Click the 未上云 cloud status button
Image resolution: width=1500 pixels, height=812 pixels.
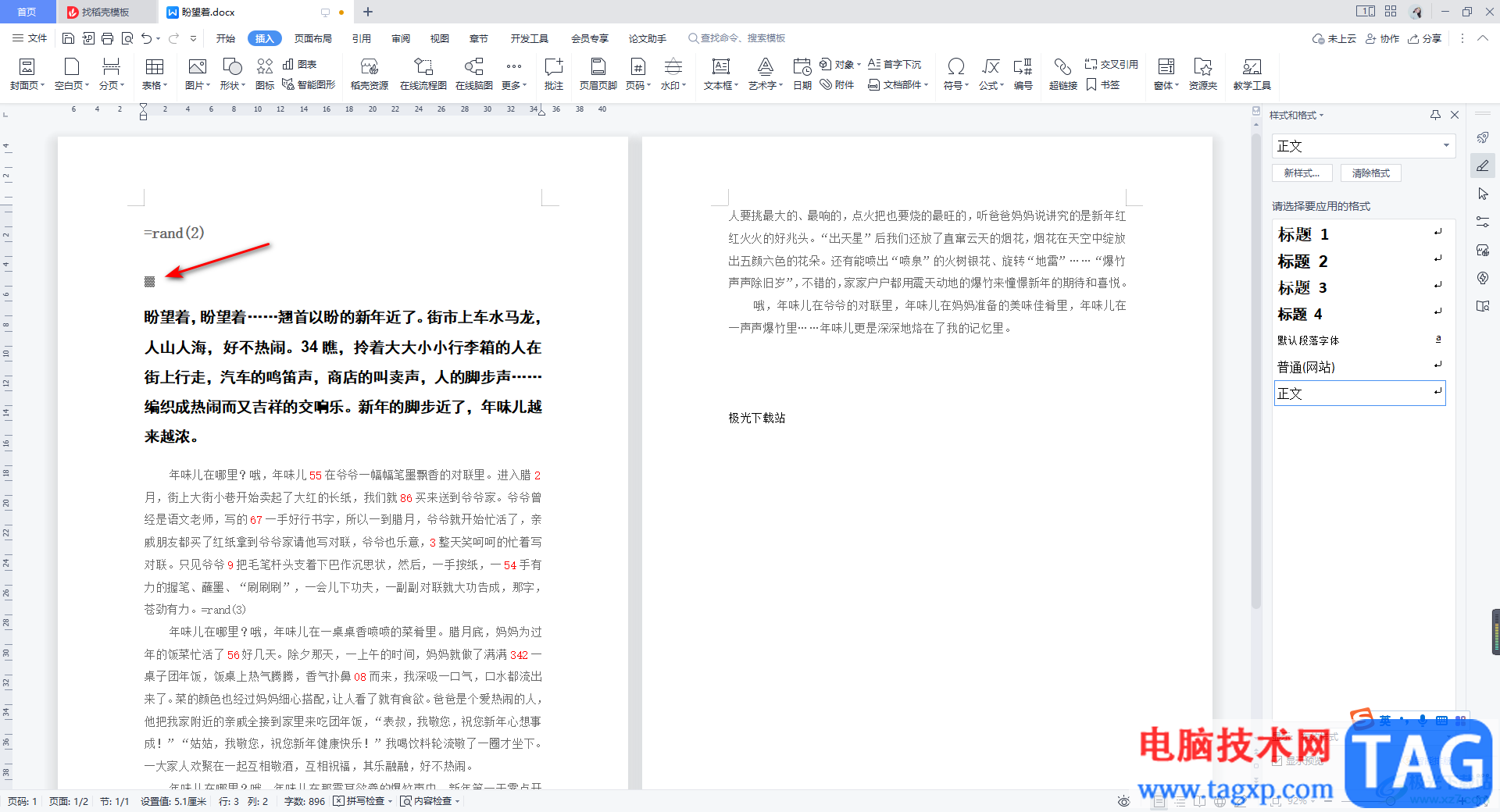pos(1334,38)
